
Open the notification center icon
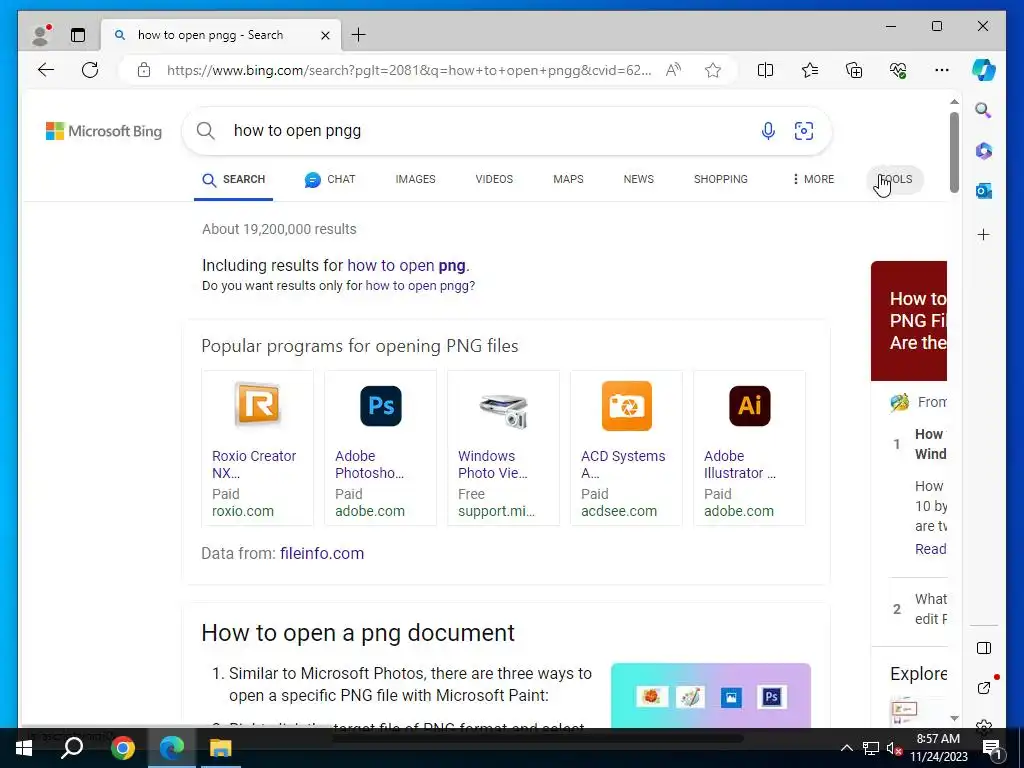click(992, 749)
